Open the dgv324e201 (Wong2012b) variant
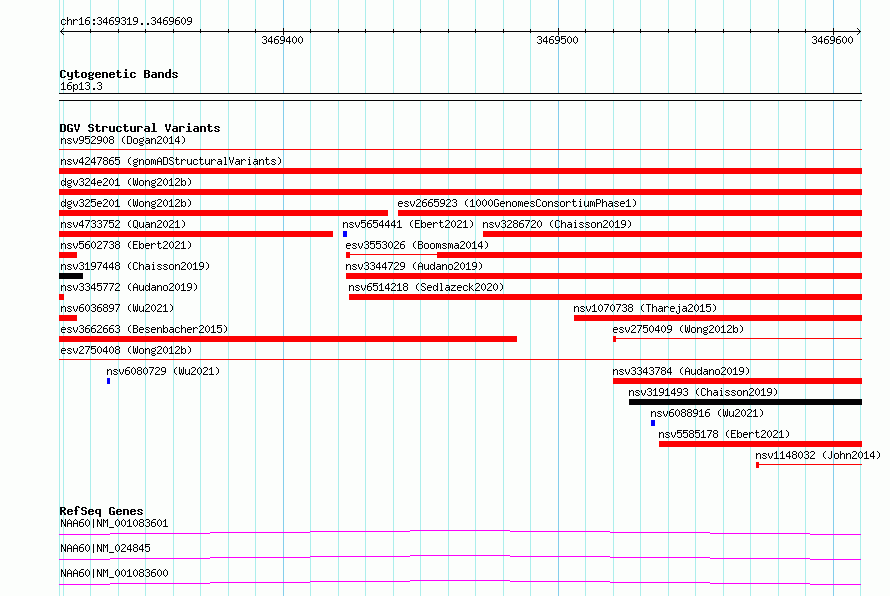 coord(126,182)
